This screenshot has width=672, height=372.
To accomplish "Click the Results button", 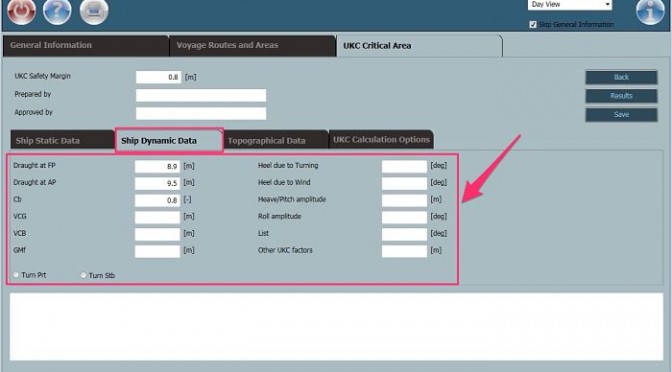I will click(621, 96).
